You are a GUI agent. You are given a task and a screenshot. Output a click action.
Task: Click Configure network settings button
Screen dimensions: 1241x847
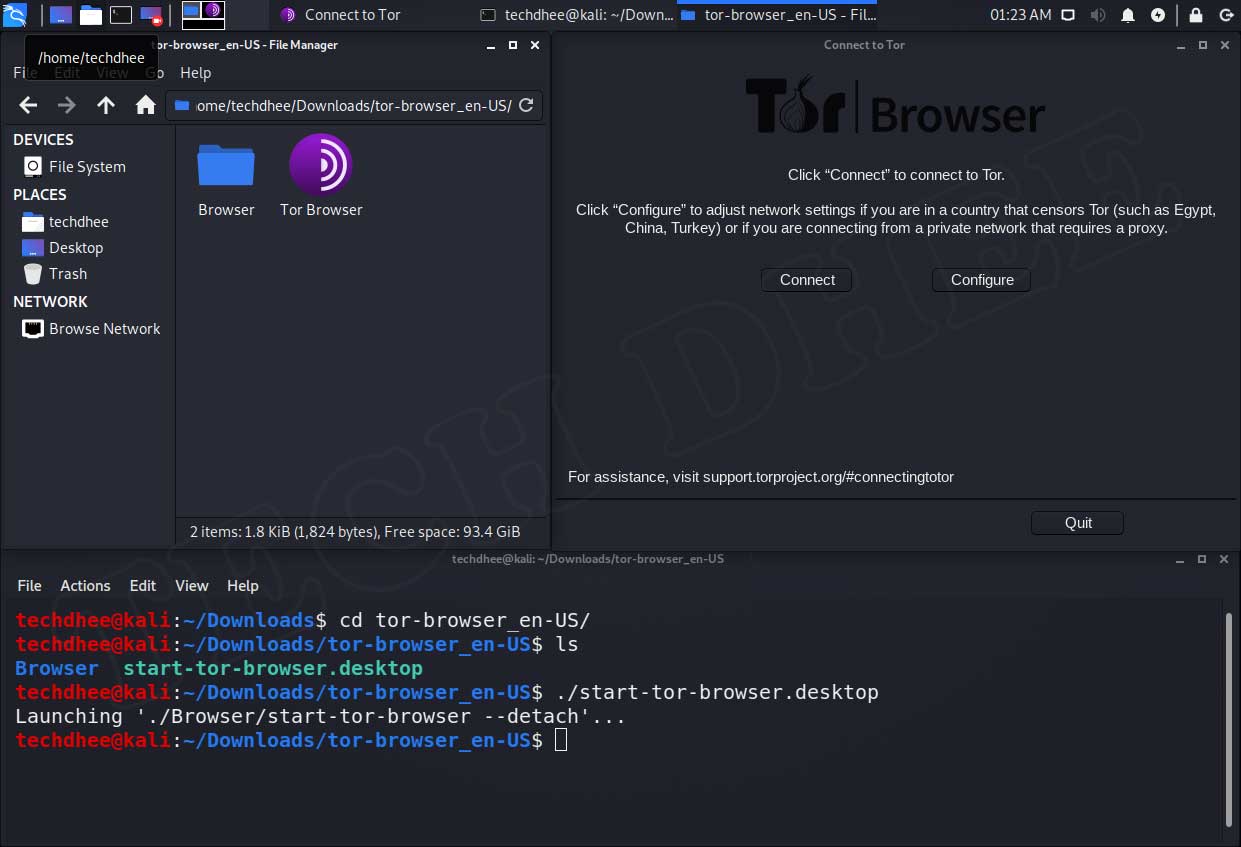pyautogui.click(x=982, y=280)
